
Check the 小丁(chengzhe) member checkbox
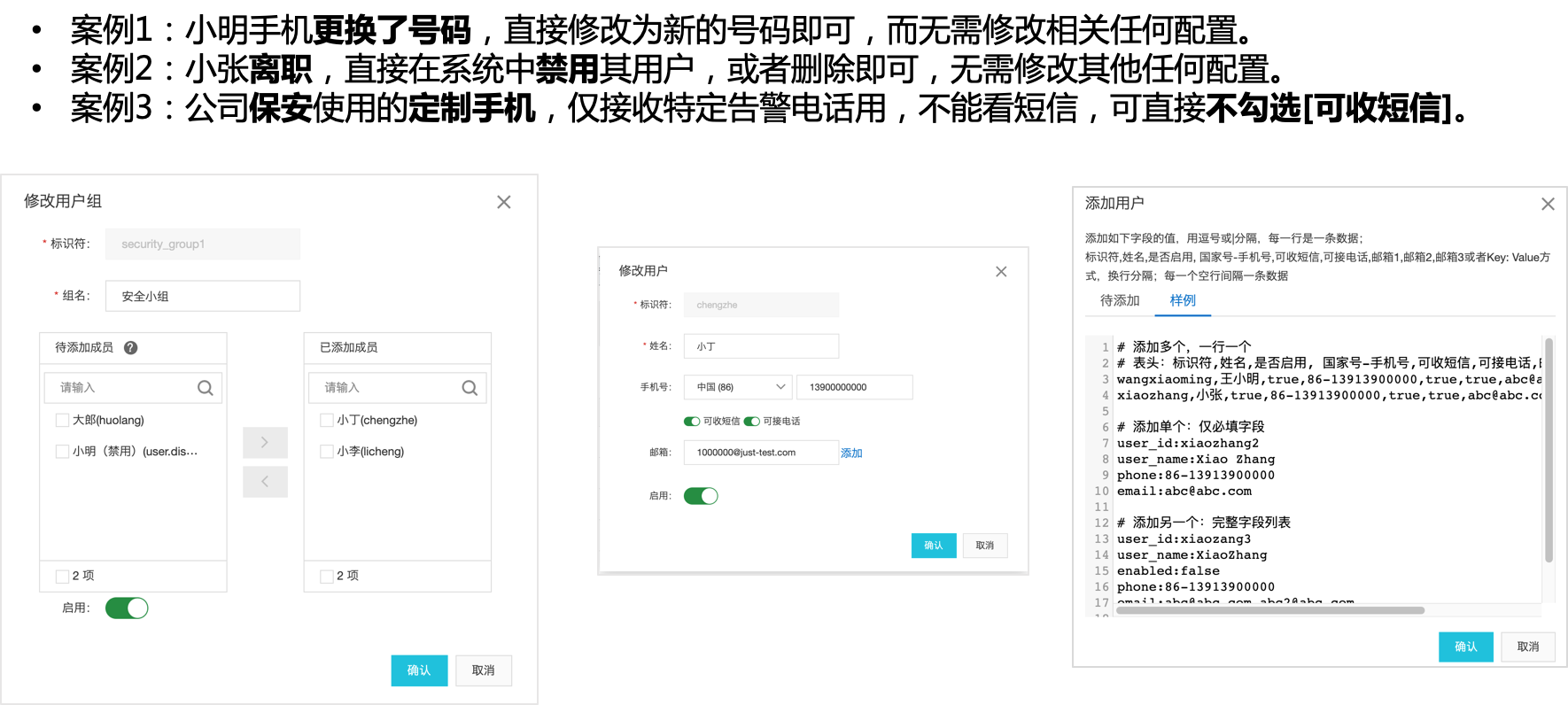[327, 420]
